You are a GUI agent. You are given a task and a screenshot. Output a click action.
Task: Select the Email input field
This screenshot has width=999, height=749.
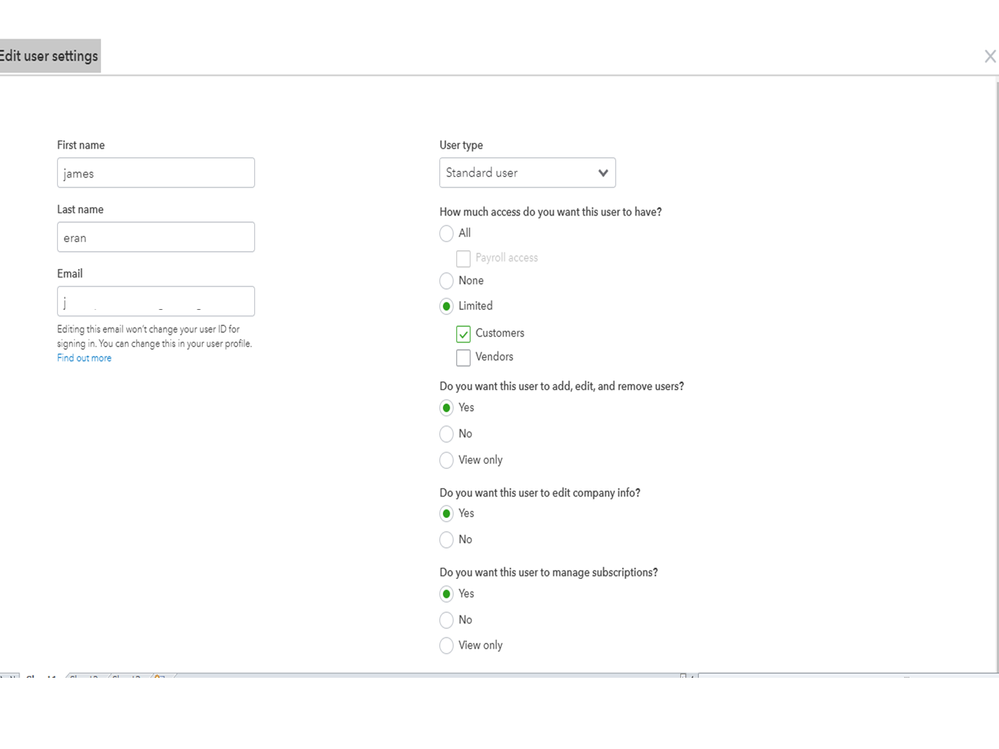(x=155, y=300)
